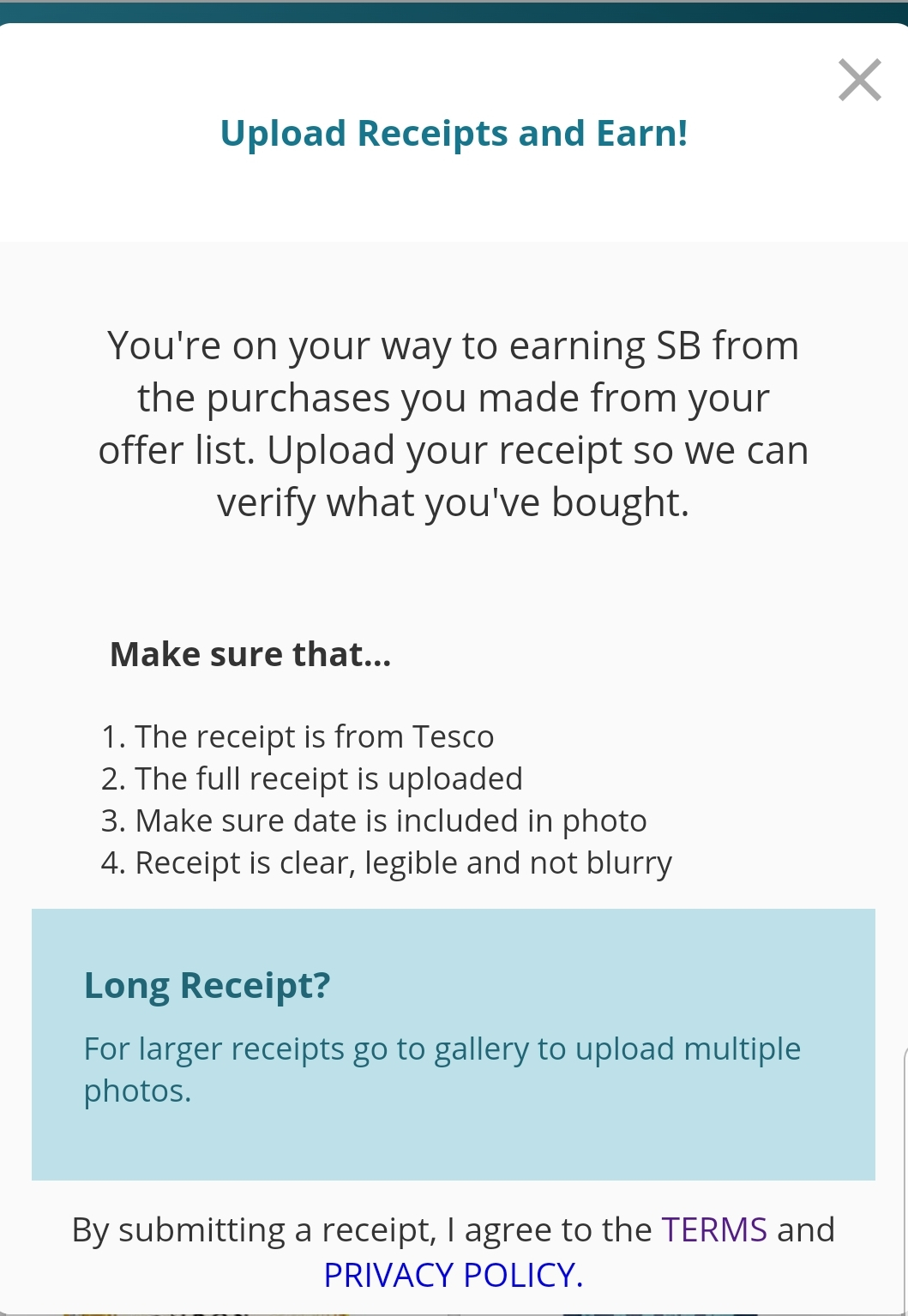Click the Make sure that... heading
Screen dimensions: 908x1316
coord(250,654)
